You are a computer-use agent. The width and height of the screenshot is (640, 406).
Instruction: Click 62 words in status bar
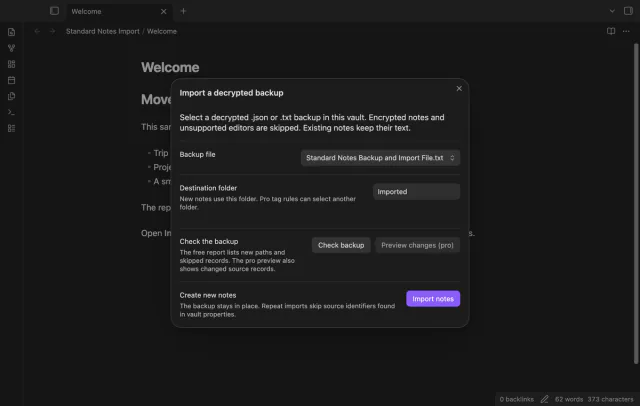pos(569,399)
